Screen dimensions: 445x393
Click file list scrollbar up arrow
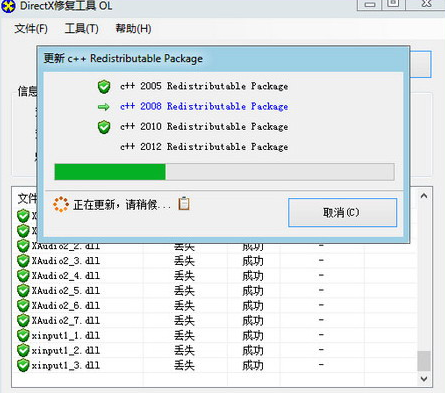pyautogui.click(x=424, y=196)
